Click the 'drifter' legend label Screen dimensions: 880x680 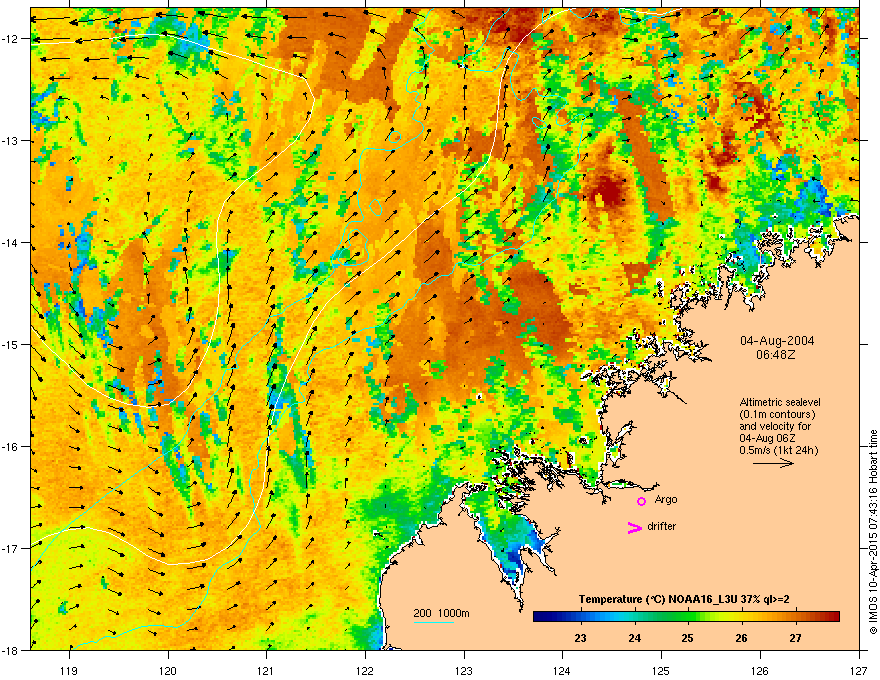point(662,526)
